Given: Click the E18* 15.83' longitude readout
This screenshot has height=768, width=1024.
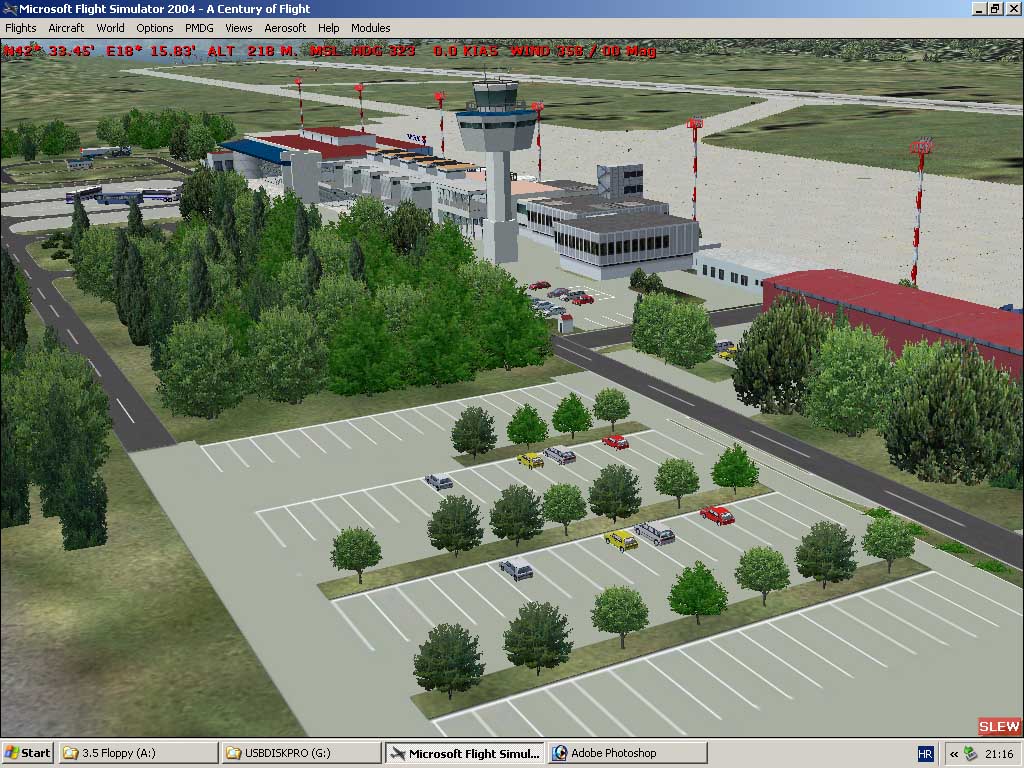Looking at the screenshot, I should tap(151, 51).
